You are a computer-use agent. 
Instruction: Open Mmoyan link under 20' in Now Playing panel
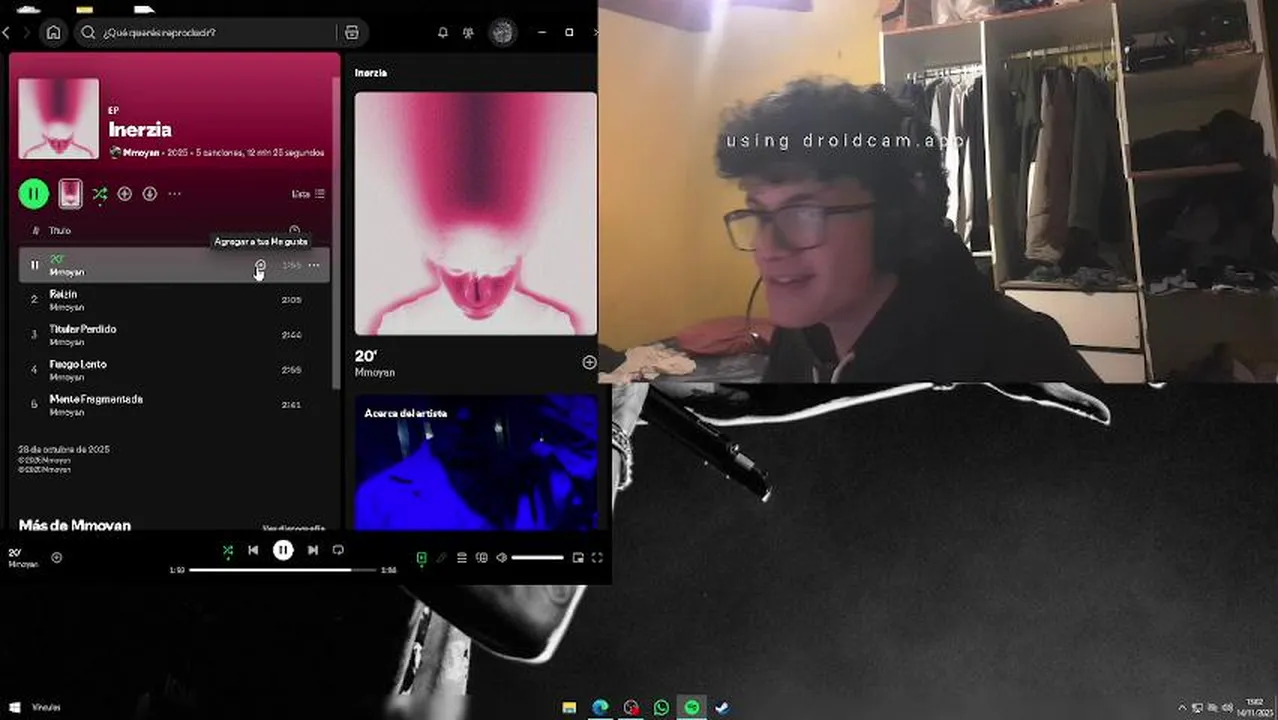coord(375,372)
